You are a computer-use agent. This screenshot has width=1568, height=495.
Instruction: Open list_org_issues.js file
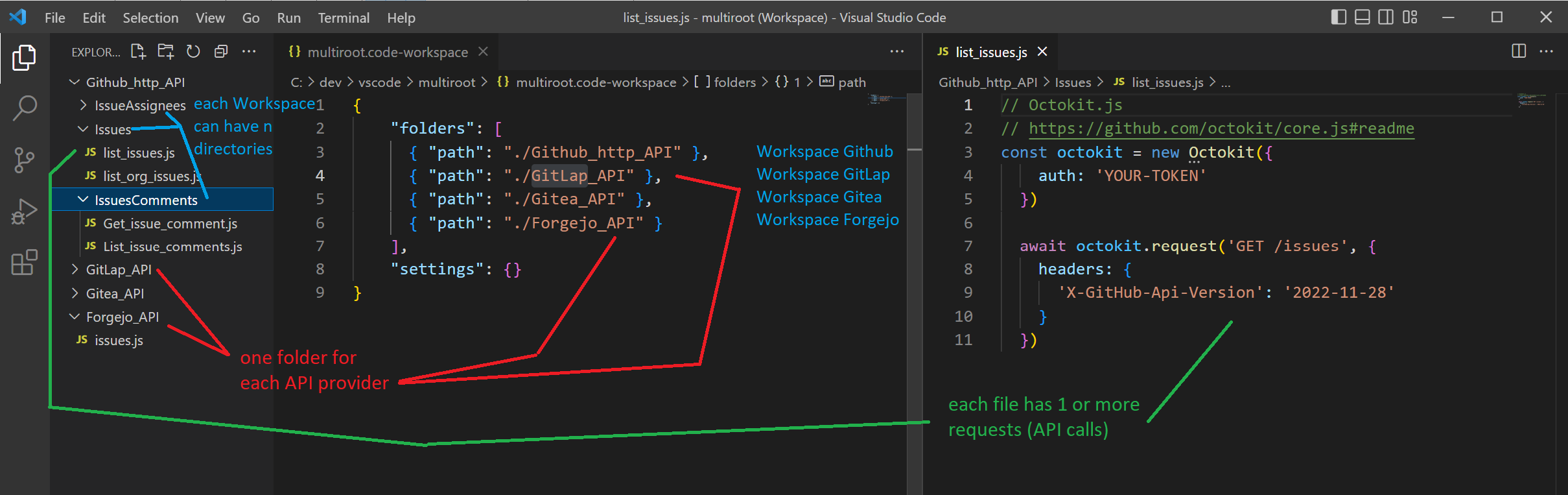coord(152,176)
